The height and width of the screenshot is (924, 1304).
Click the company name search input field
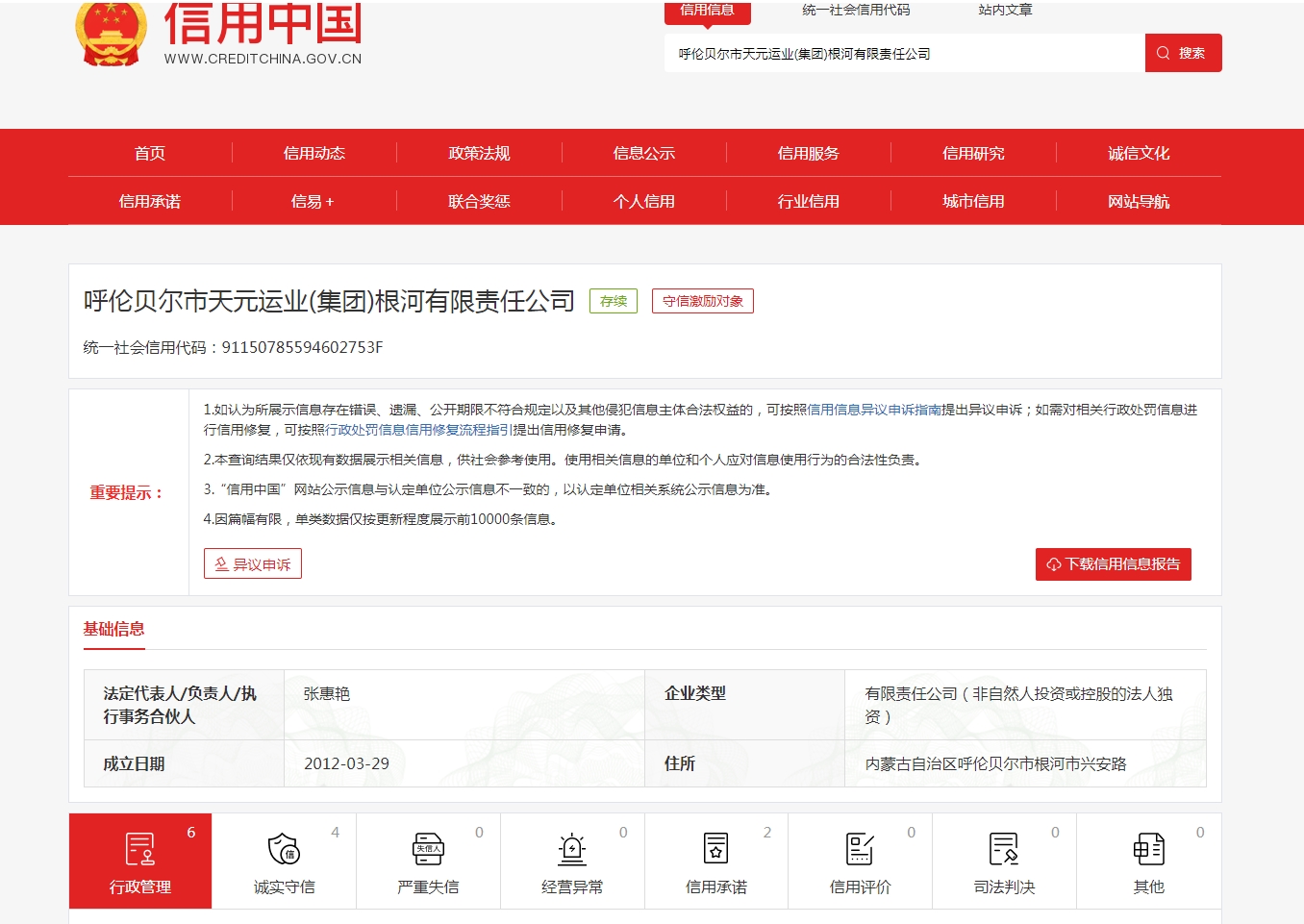(905, 53)
